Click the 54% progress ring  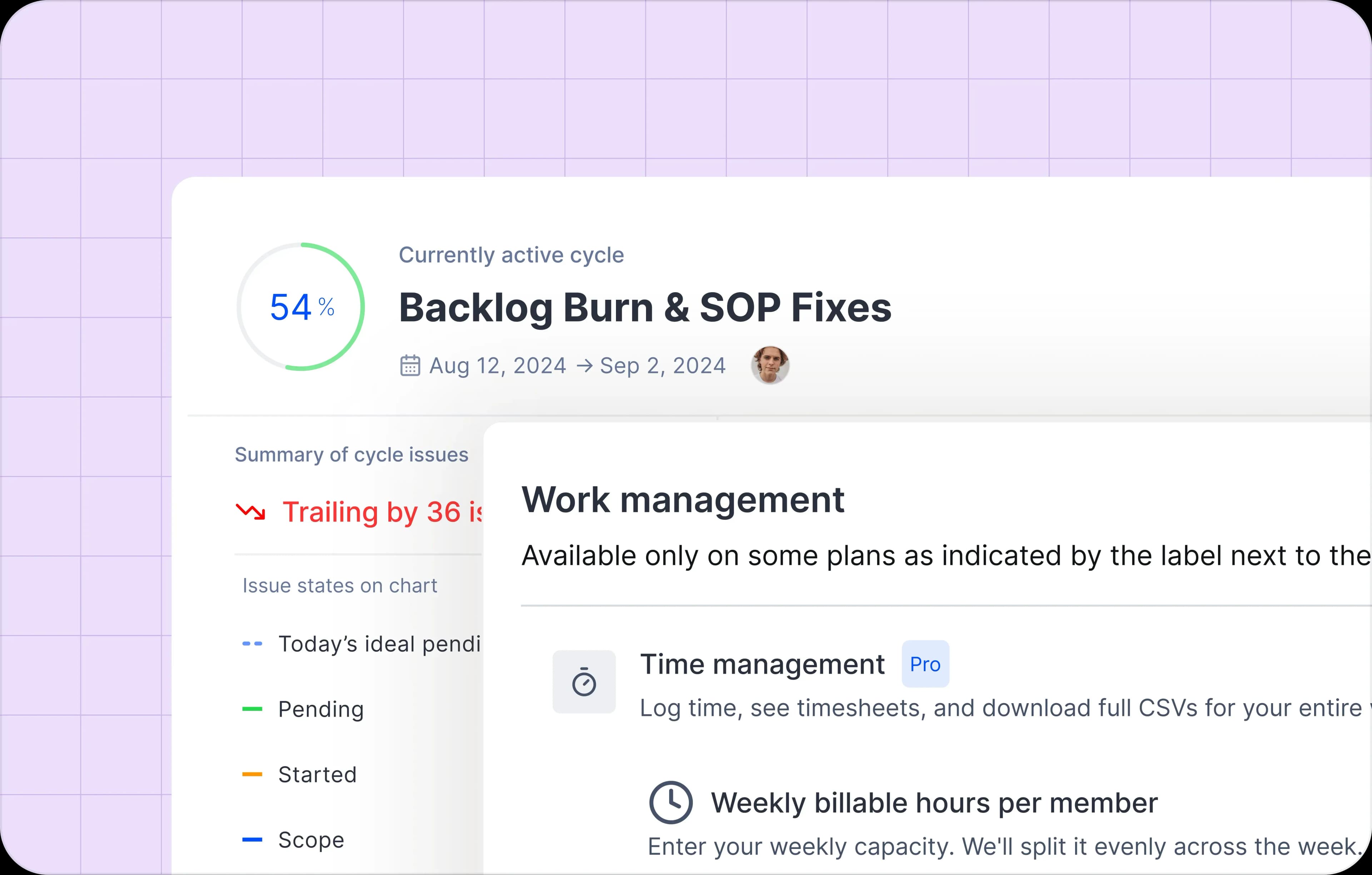pos(302,307)
